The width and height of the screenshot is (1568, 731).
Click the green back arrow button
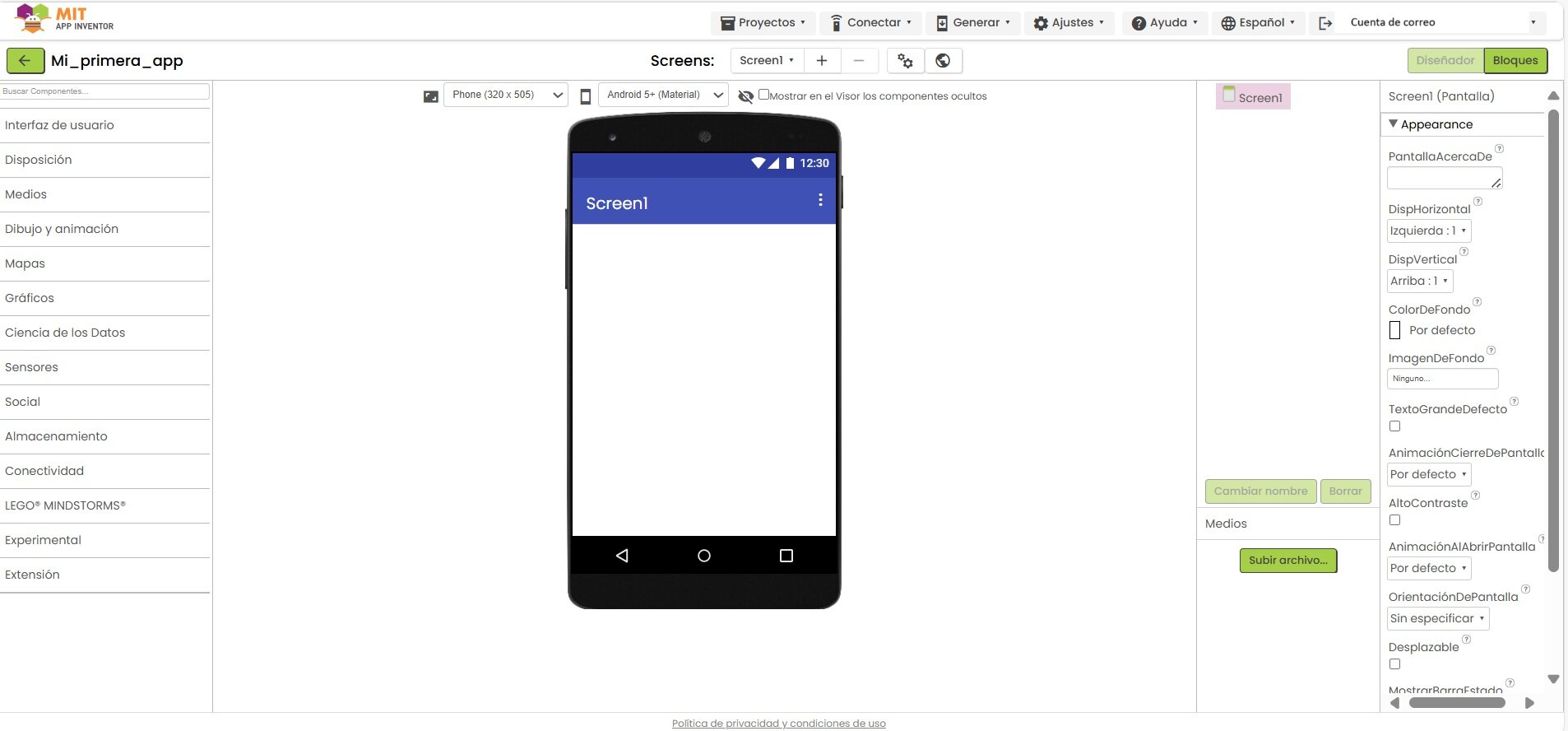pos(26,60)
